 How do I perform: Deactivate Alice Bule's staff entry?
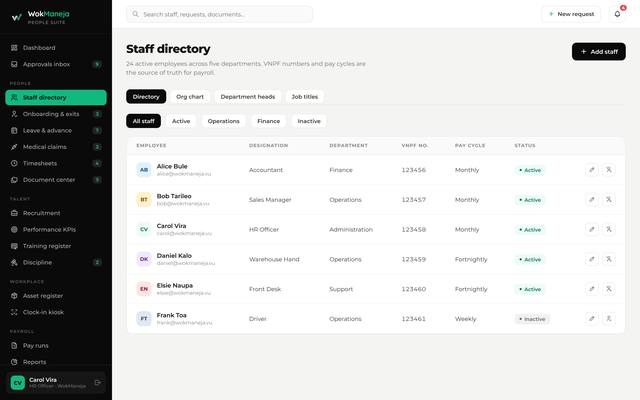click(609, 170)
